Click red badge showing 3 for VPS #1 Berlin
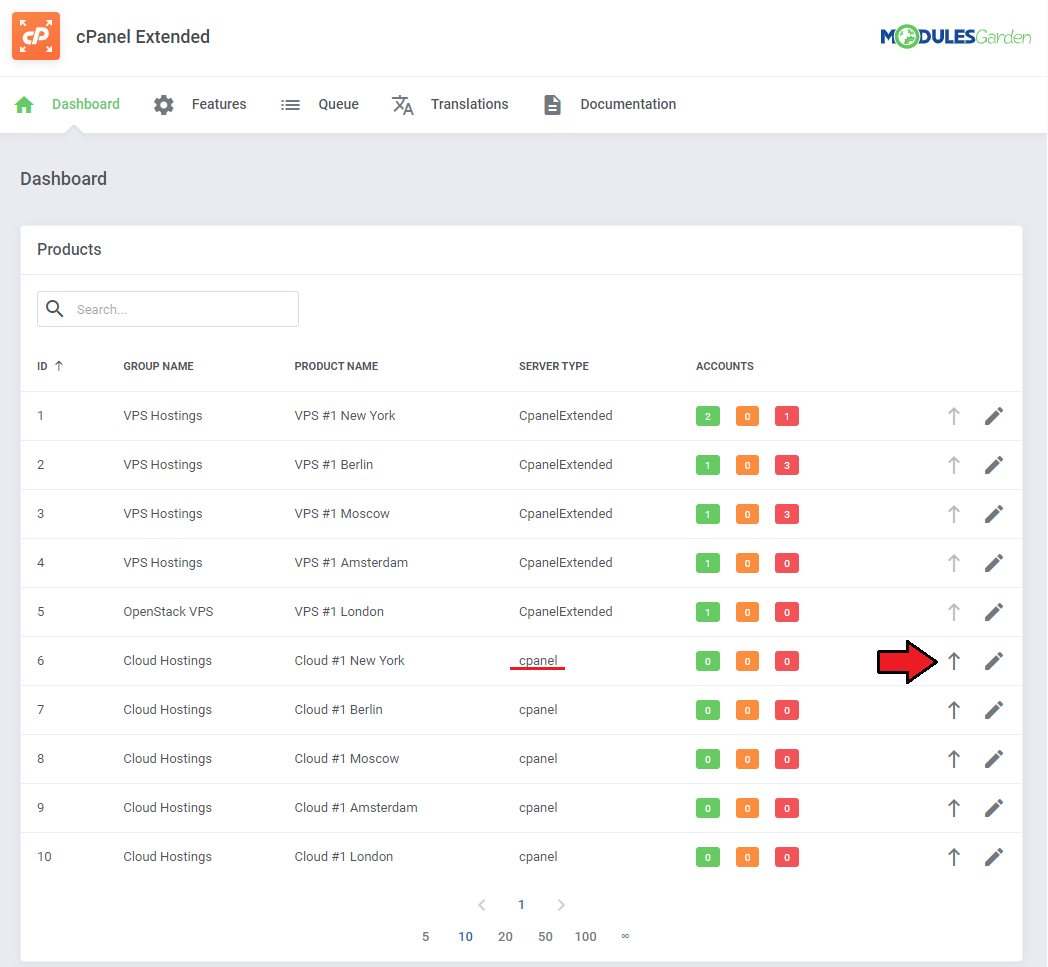Image resolution: width=1048 pixels, height=967 pixels. tap(787, 465)
